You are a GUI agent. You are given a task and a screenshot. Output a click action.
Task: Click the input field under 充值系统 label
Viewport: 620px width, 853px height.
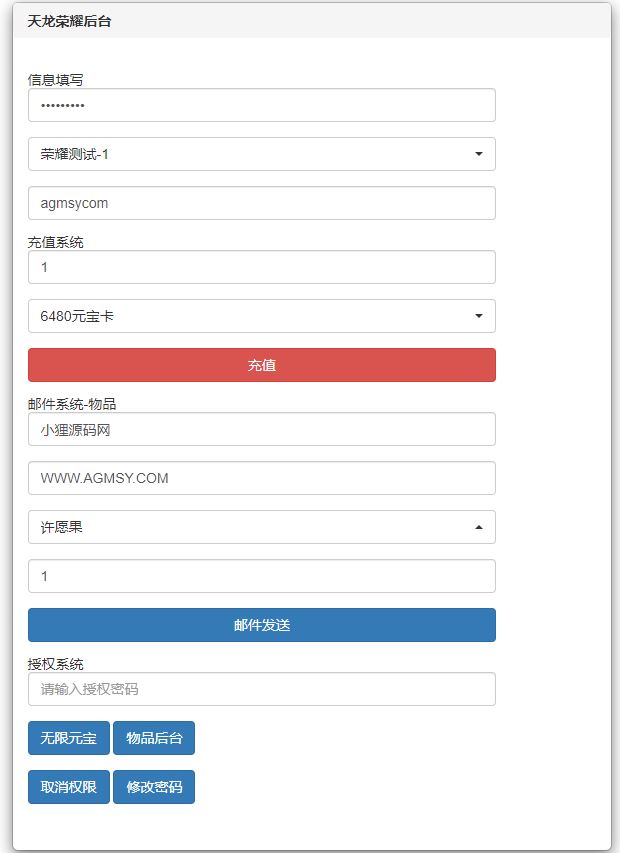(x=261, y=267)
